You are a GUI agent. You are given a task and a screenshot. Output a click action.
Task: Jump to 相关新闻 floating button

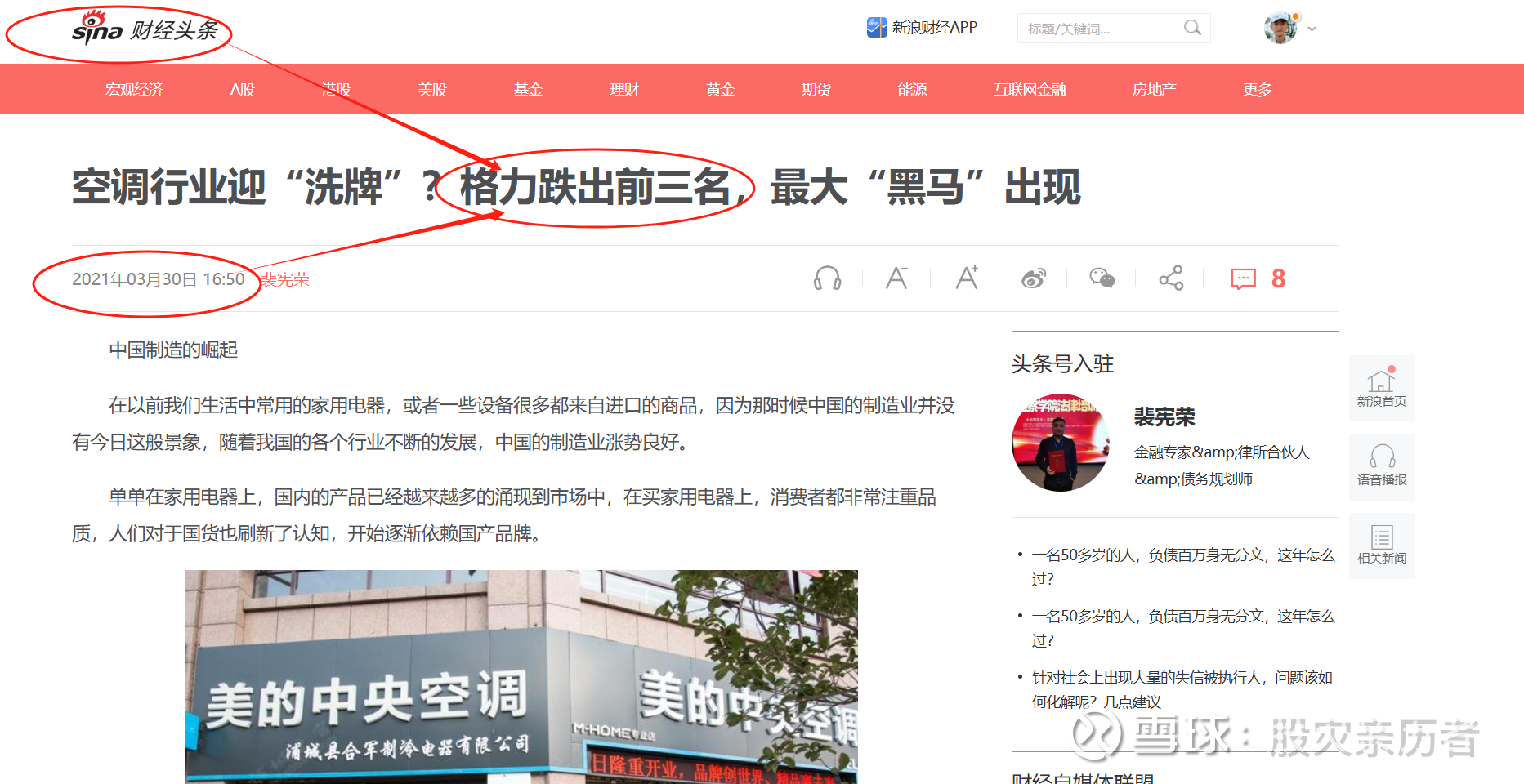[x=1382, y=545]
